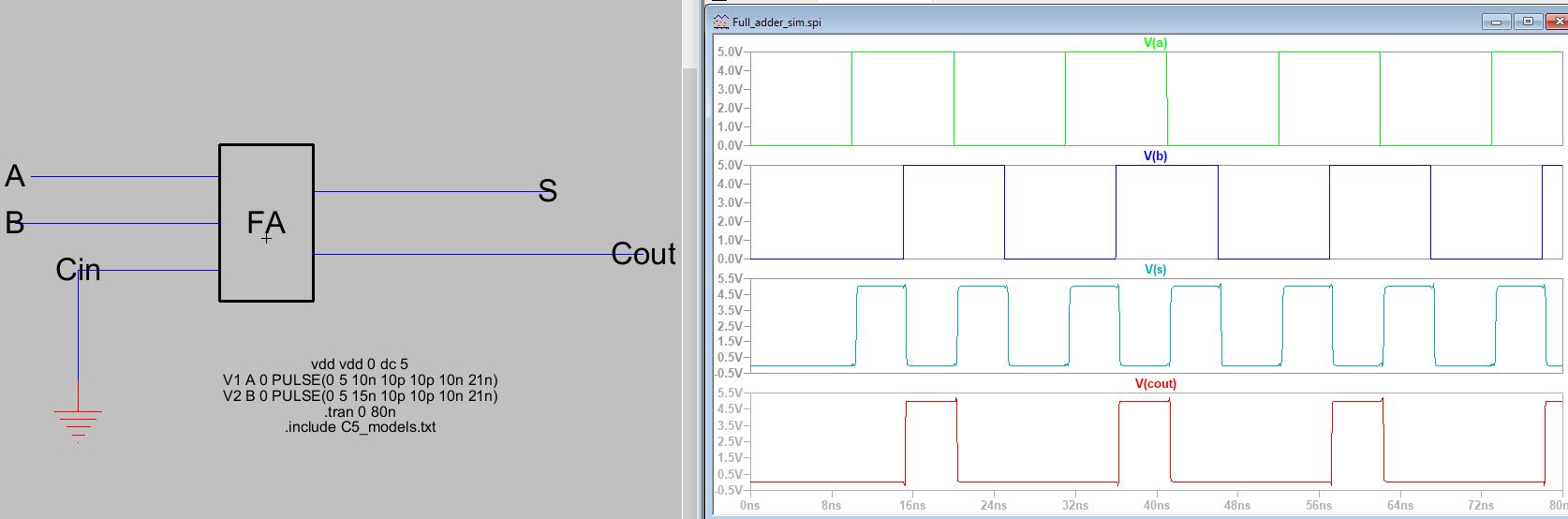1568x519 pixels.
Task: Select the '.include C5_models.txt' directive
Action: (x=361, y=427)
